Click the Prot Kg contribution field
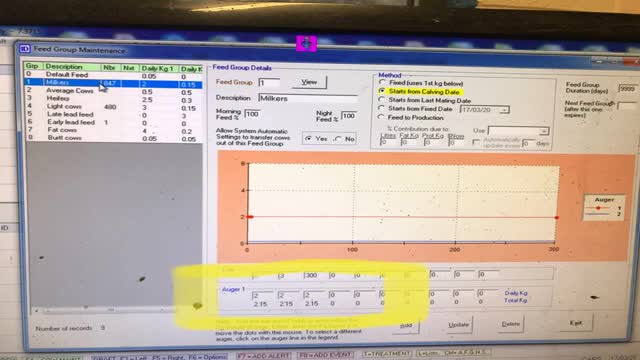Viewport: 640px width, 360px height. coord(433,142)
